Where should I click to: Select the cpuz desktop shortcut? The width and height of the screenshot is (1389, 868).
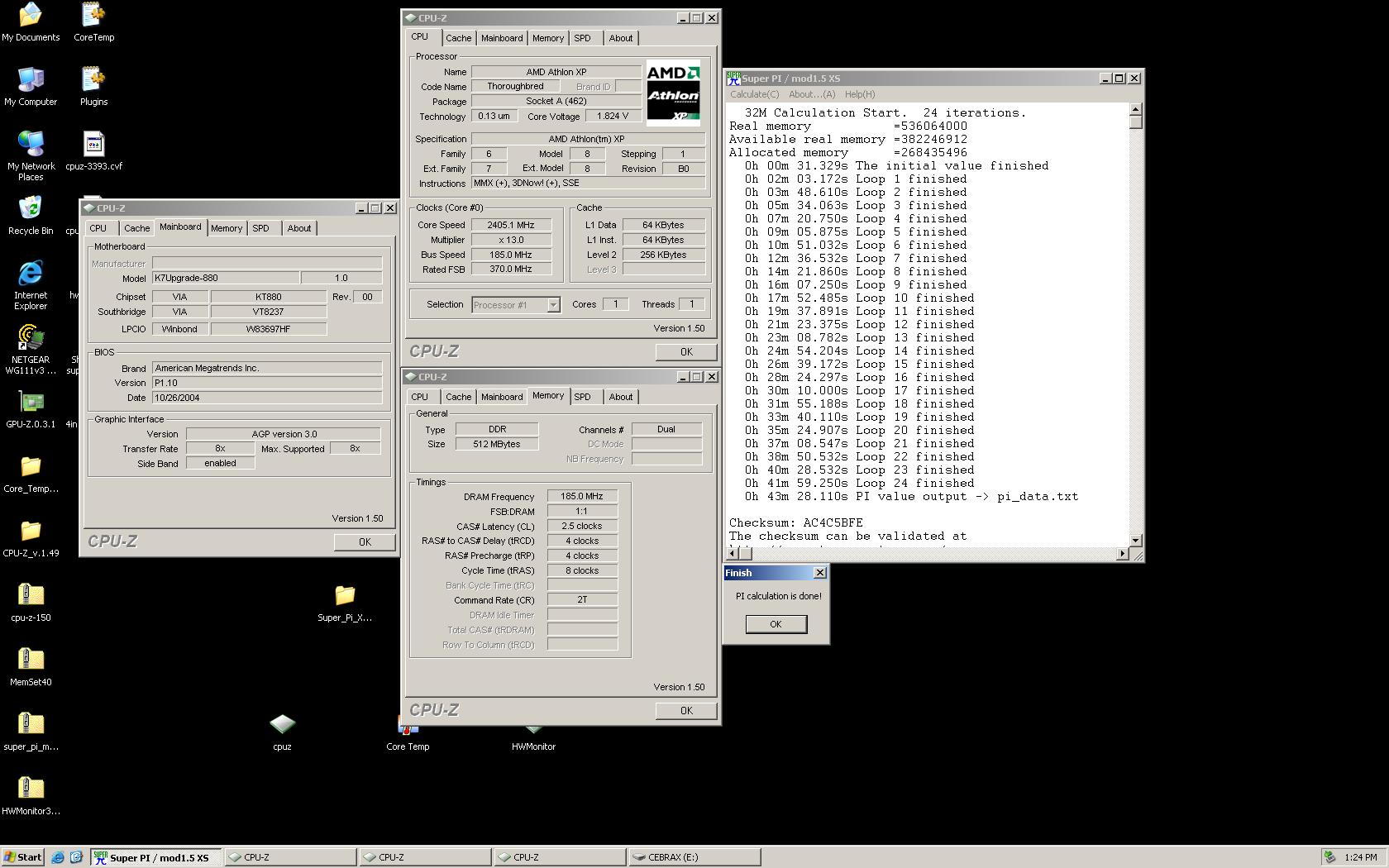[282, 732]
